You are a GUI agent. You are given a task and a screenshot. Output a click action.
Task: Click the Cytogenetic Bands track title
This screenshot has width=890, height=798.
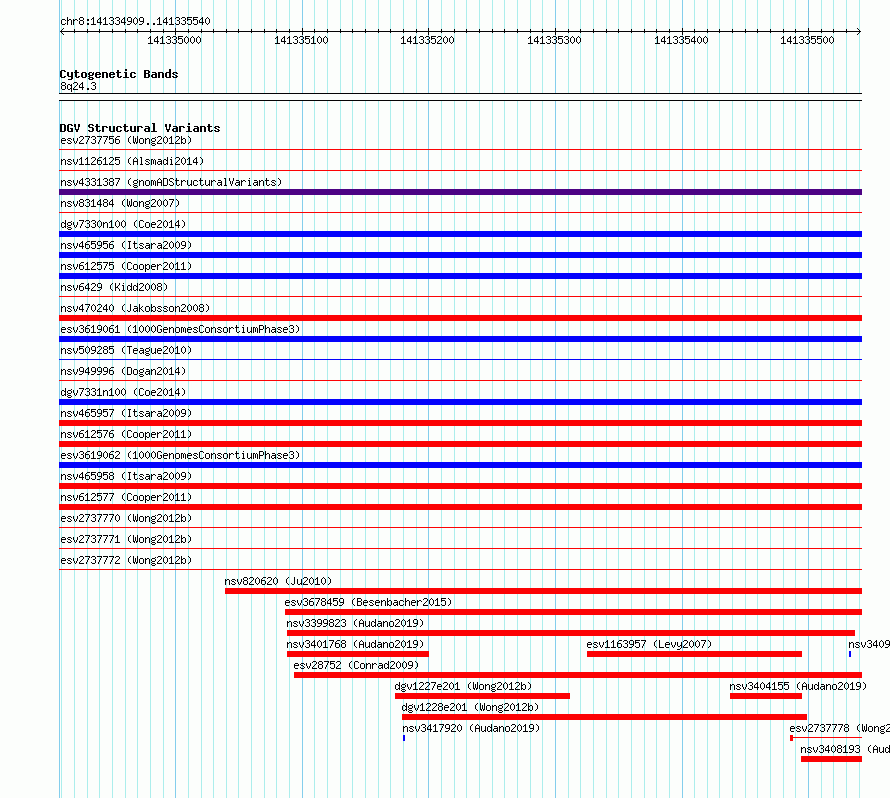119,74
